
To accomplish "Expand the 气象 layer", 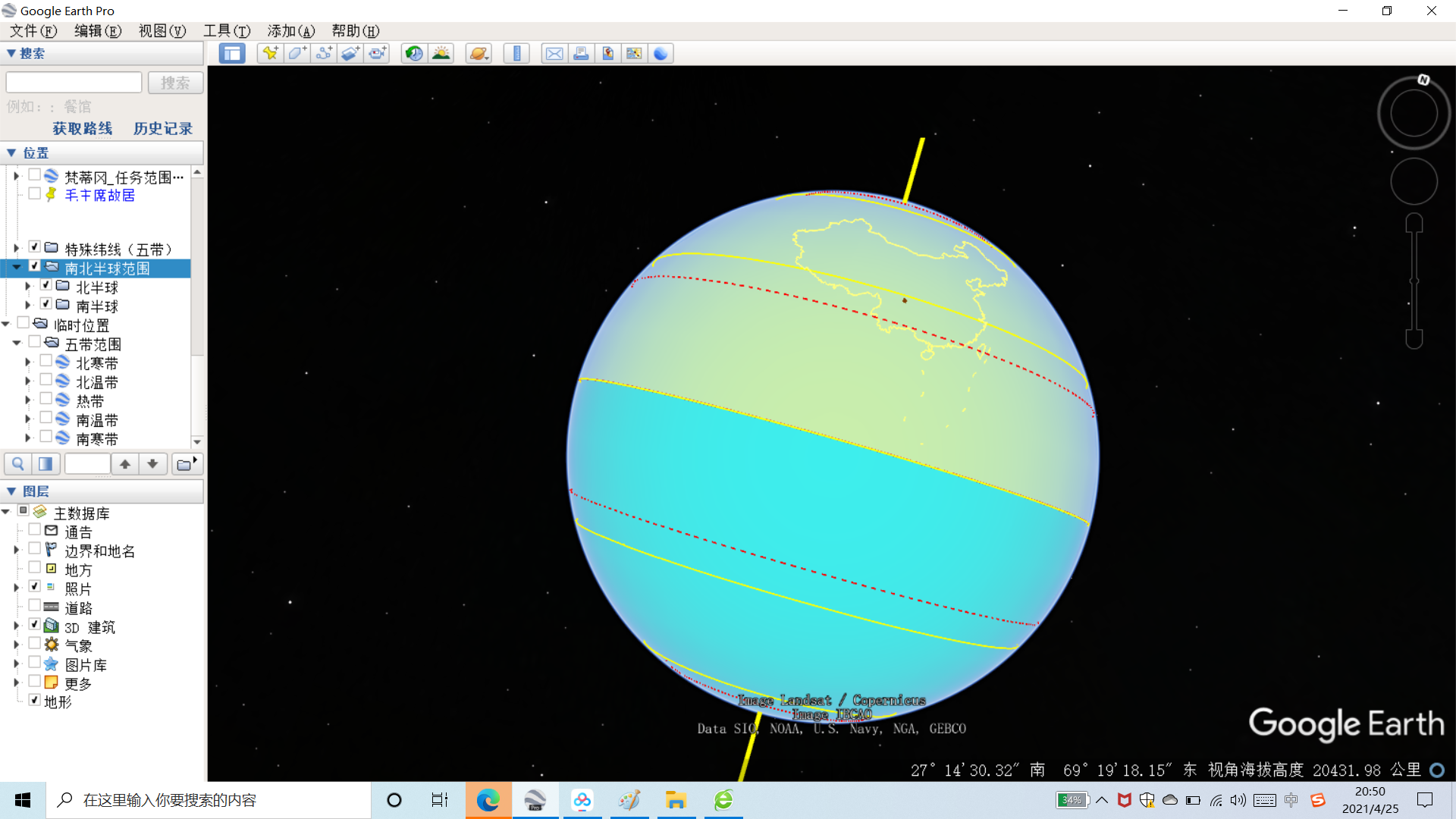I will coord(17,645).
